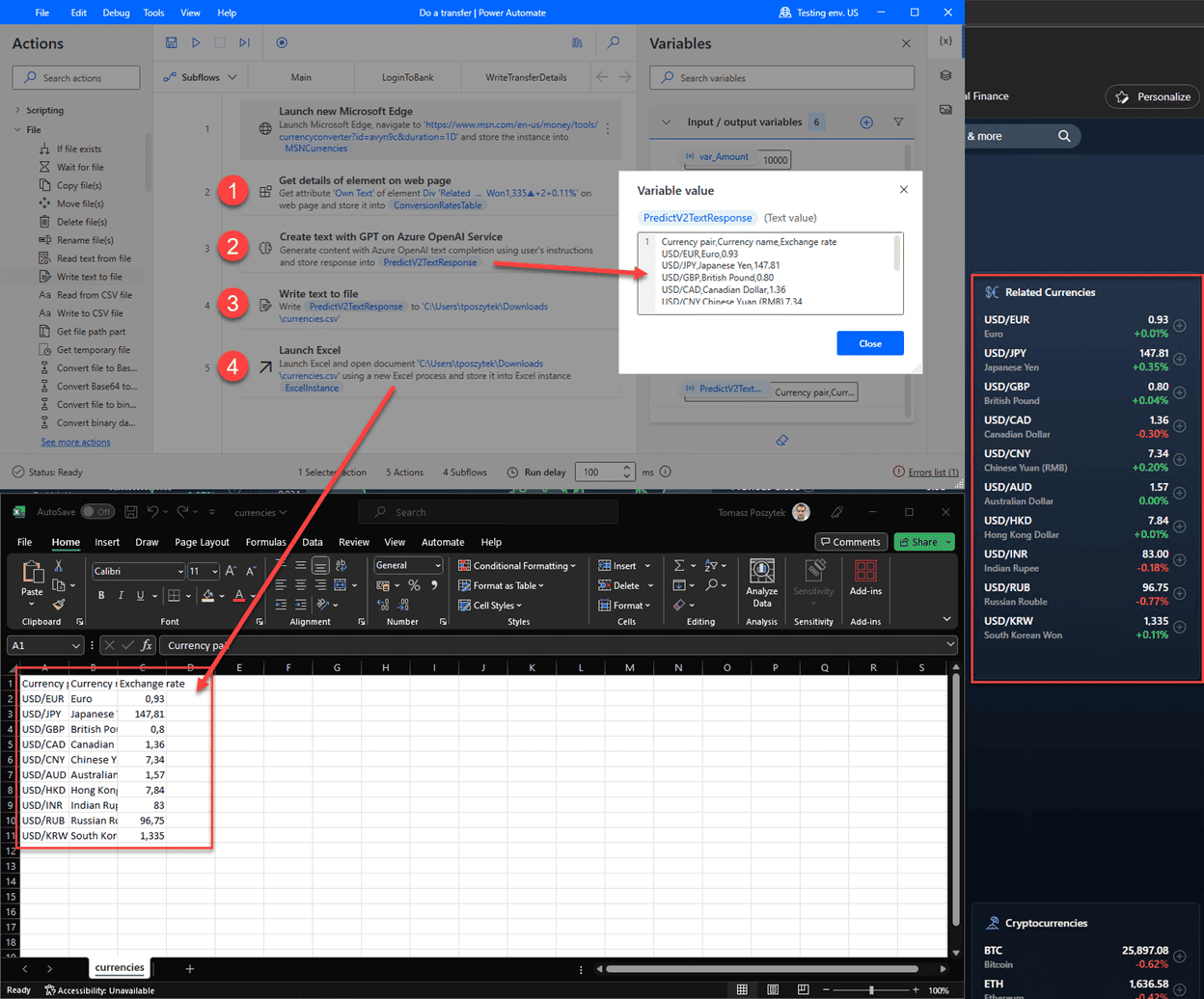Click the See more actions link
The width and height of the screenshot is (1204, 999).
pyautogui.click(x=75, y=442)
